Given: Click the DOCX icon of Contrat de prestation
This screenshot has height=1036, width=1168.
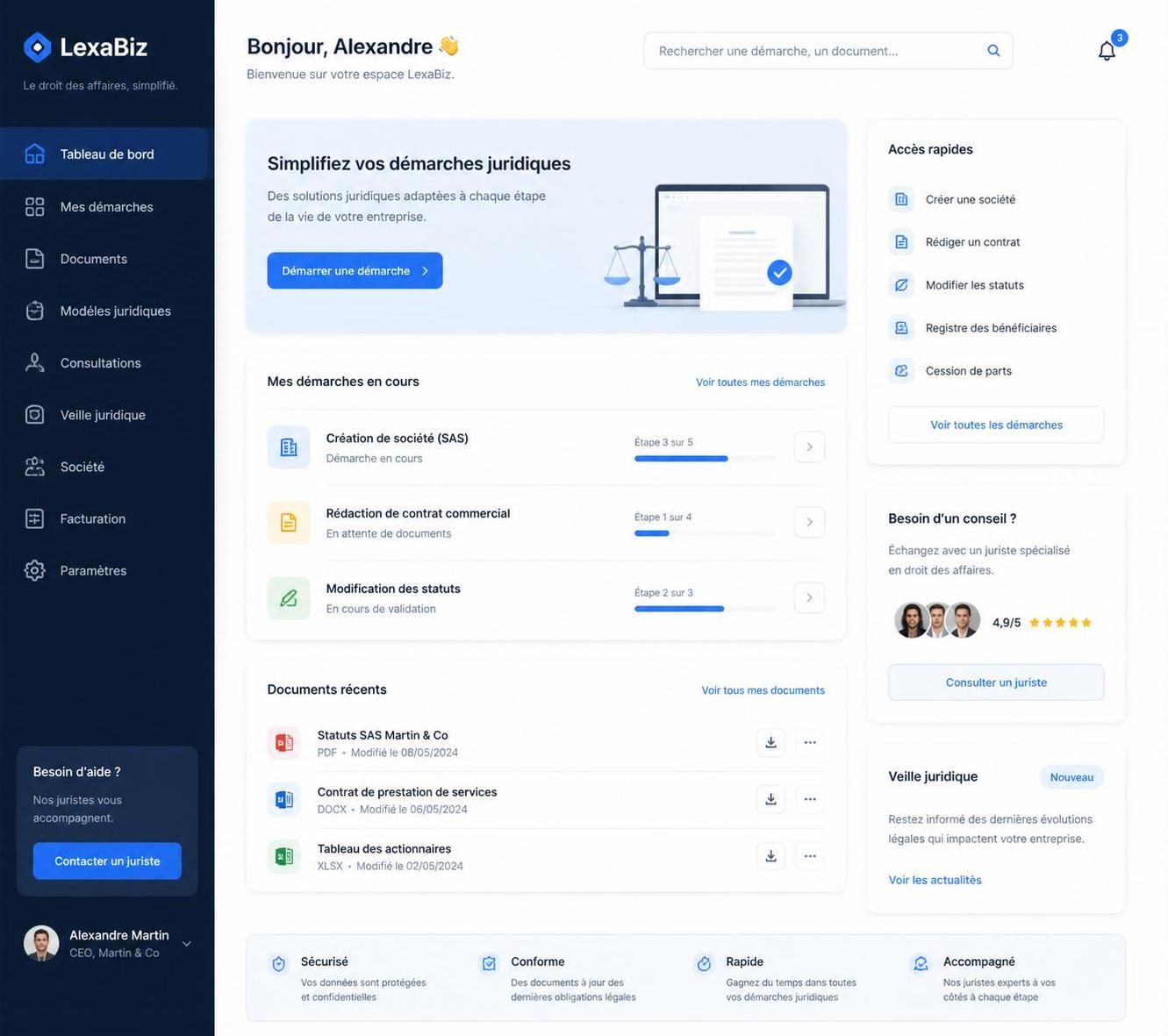Looking at the screenshot, I should coord(284,800).
